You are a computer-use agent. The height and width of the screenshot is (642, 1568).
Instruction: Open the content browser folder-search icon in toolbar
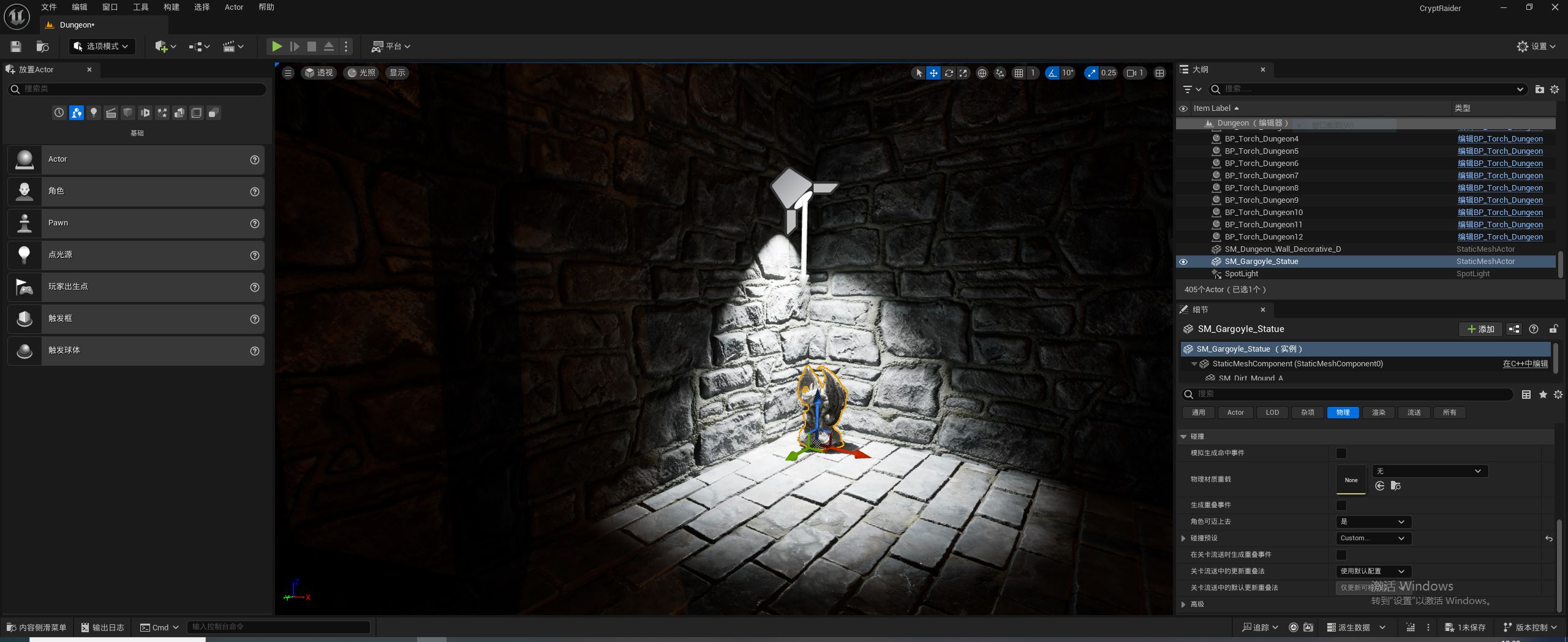[x=42, y=47]
